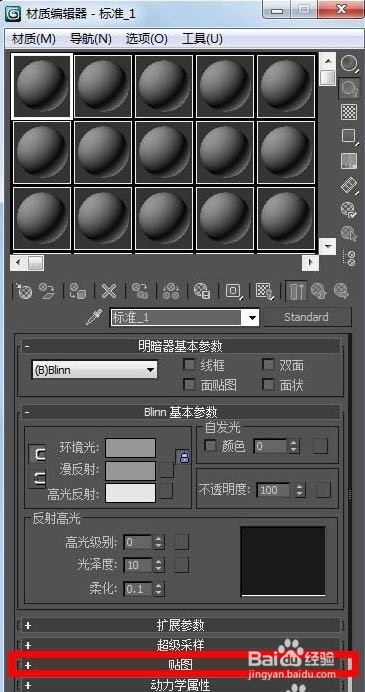Select the first sample slot sphere
365x692 pixels.
(x=42, y=86)
